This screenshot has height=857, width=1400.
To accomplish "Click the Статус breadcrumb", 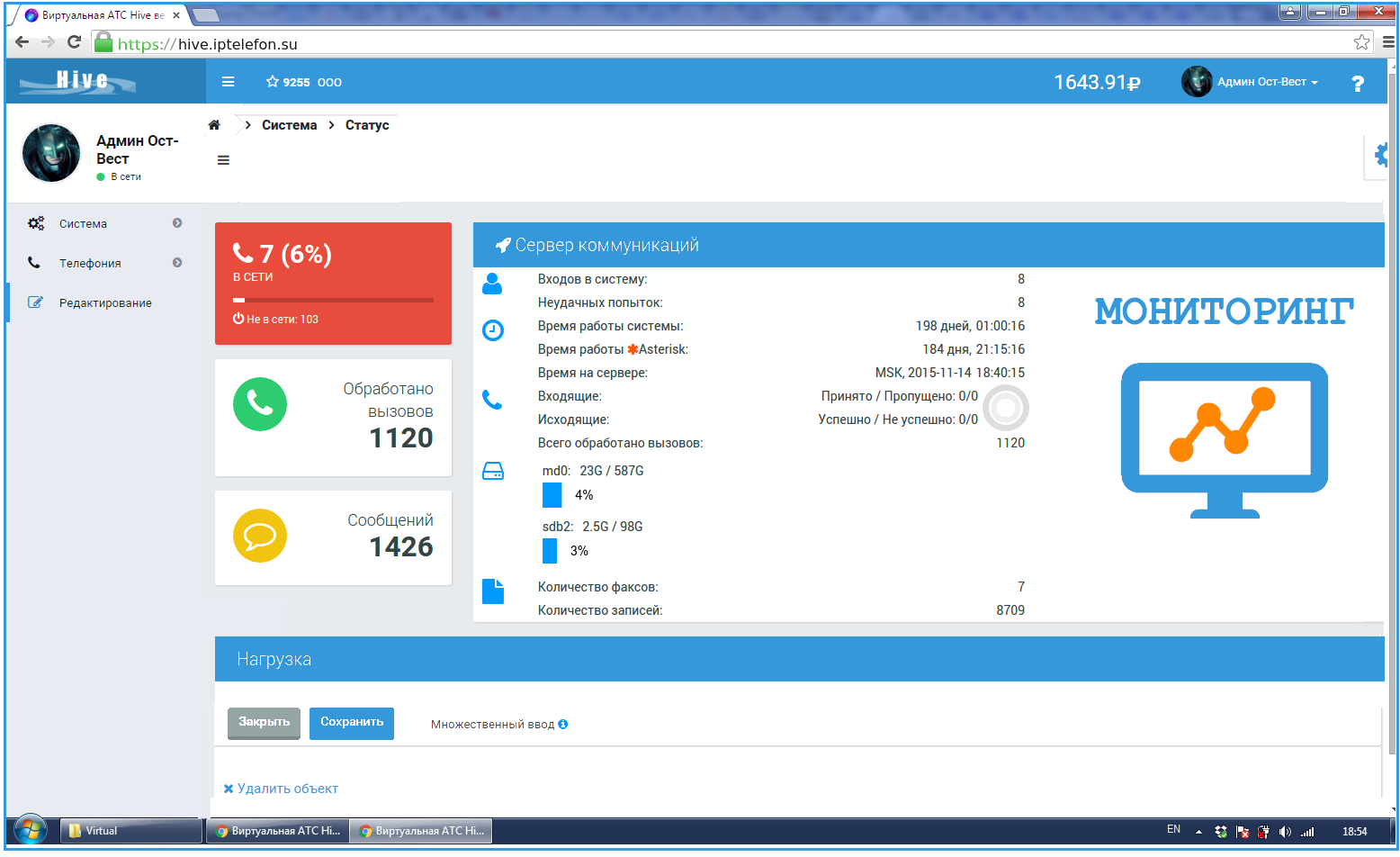I will pyautogui.click(x=367, y=125).
